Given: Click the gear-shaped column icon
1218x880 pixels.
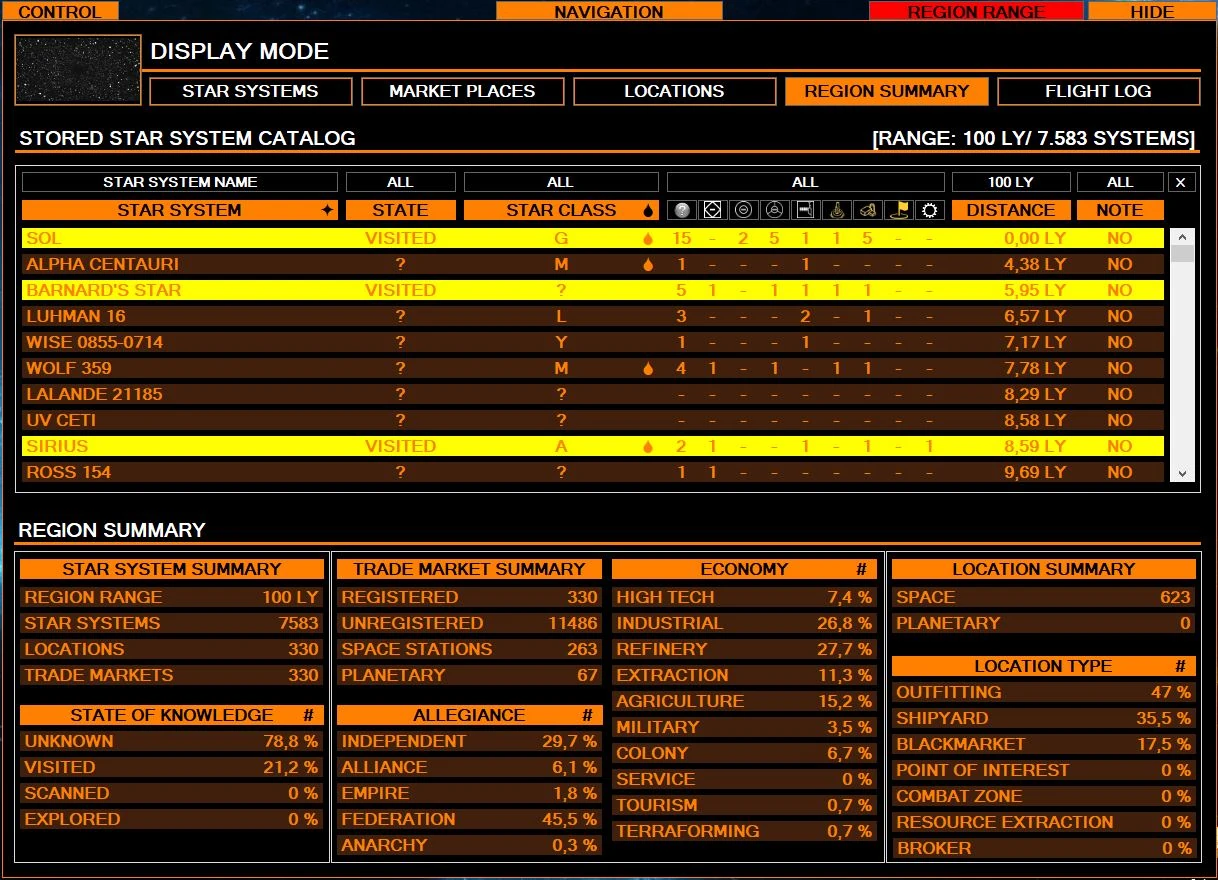Looking at the screenshot, I should (x=930, y=210).
